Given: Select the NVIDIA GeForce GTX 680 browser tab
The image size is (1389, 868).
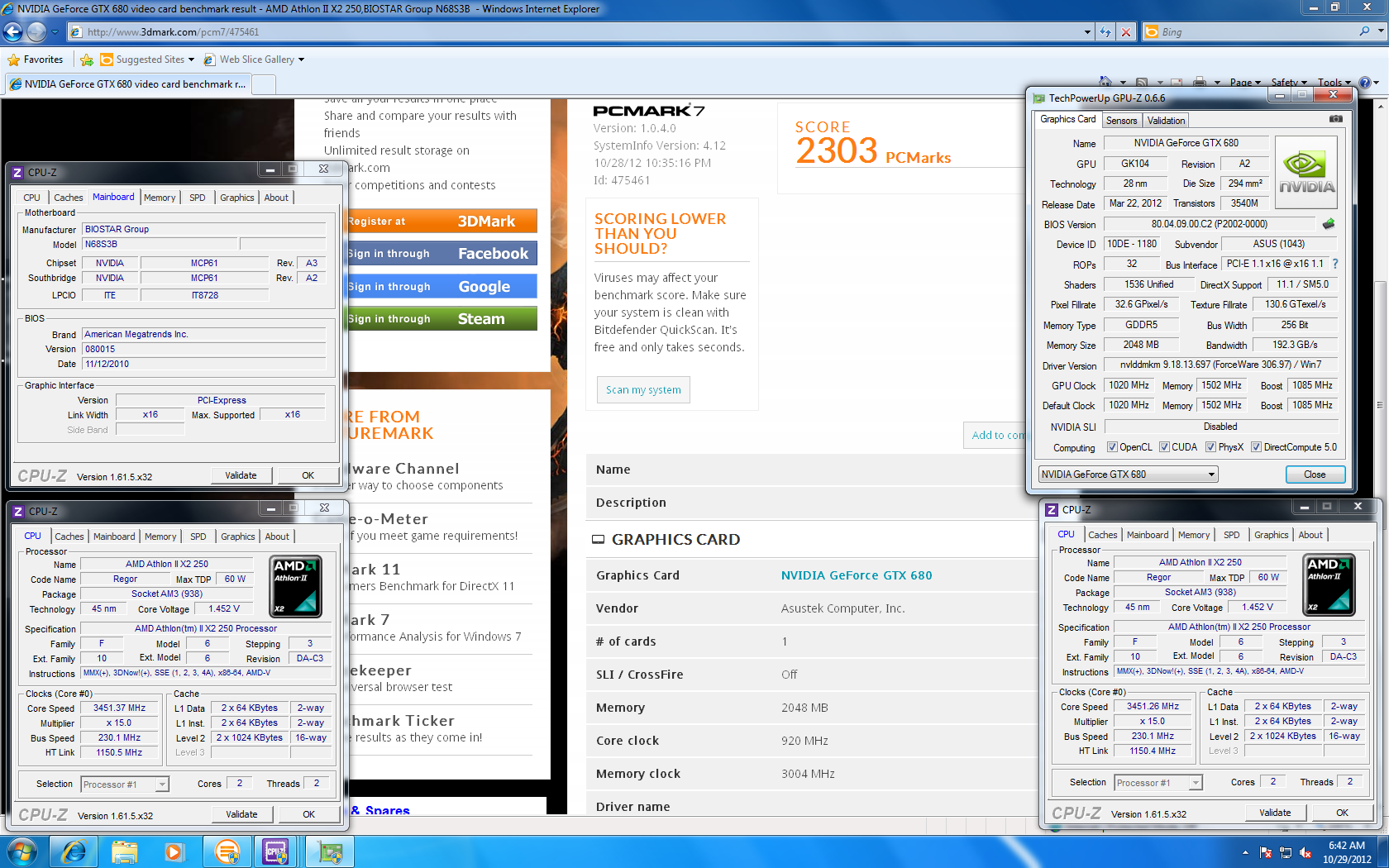Looking at the screenshot, I should click(x=127, y=84).
